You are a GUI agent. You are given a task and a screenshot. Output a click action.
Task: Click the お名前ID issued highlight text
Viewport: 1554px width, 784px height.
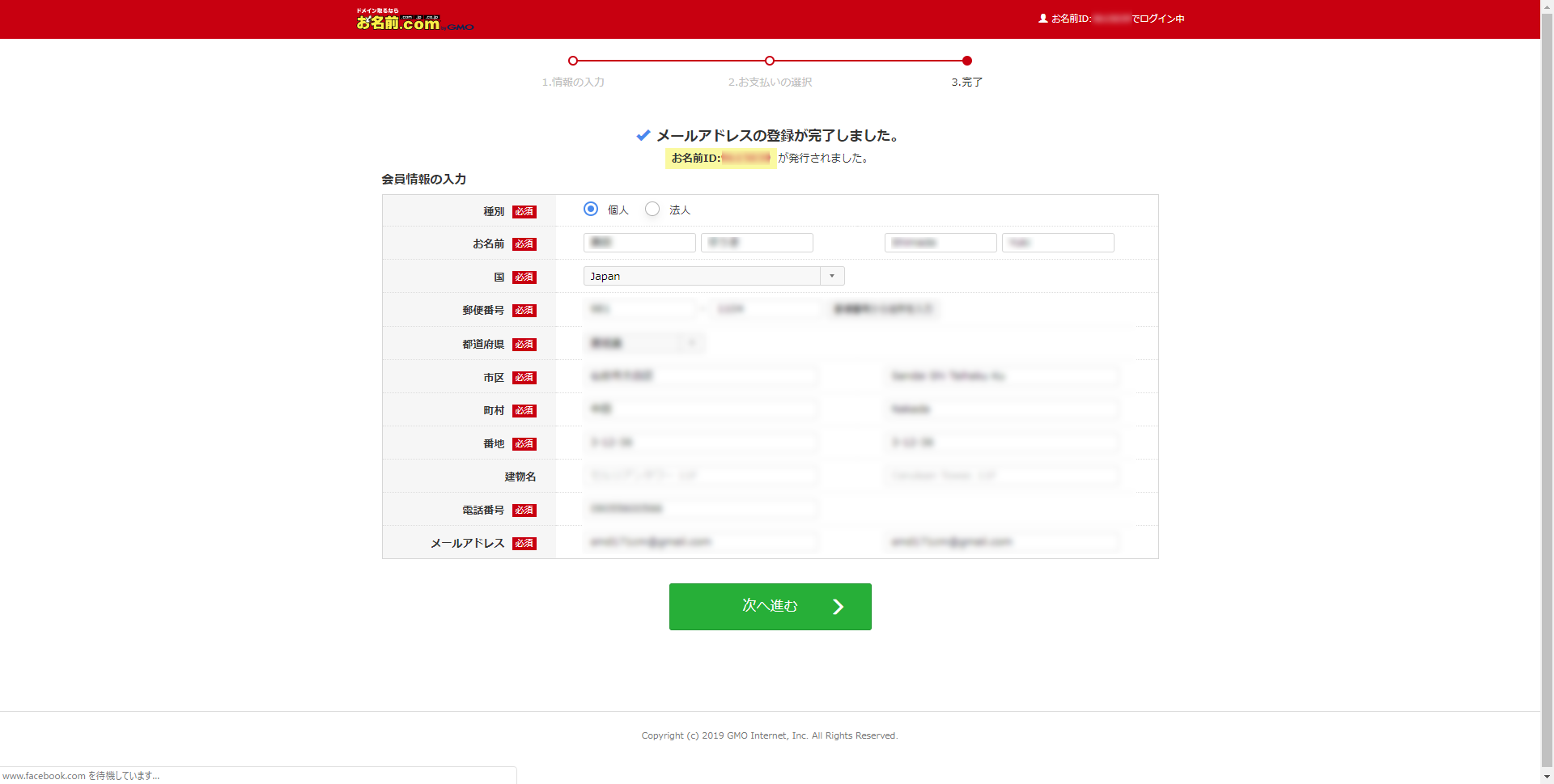tap(720, 158)
